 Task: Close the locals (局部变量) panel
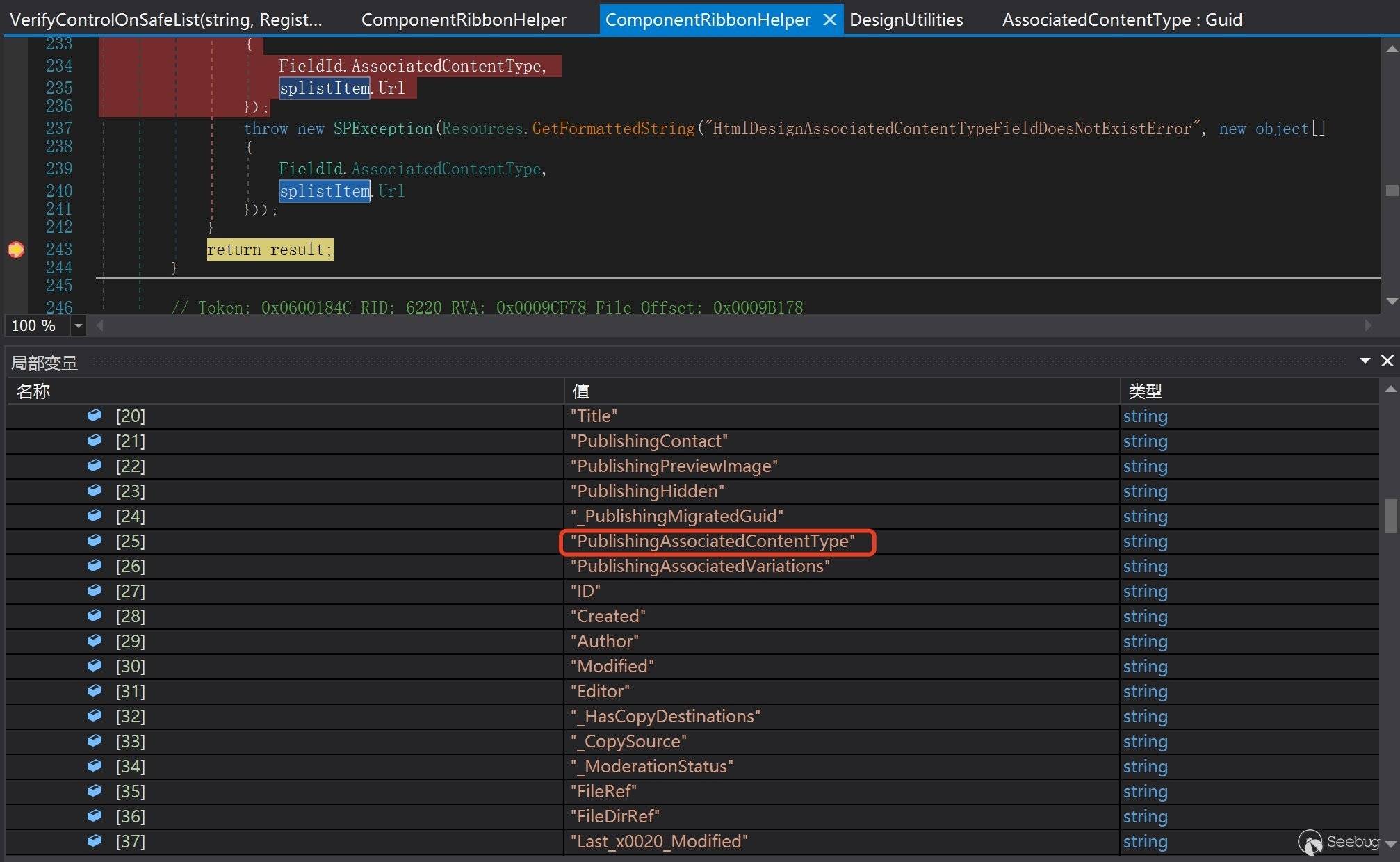pyautogui.click(x=1387, y=361)
